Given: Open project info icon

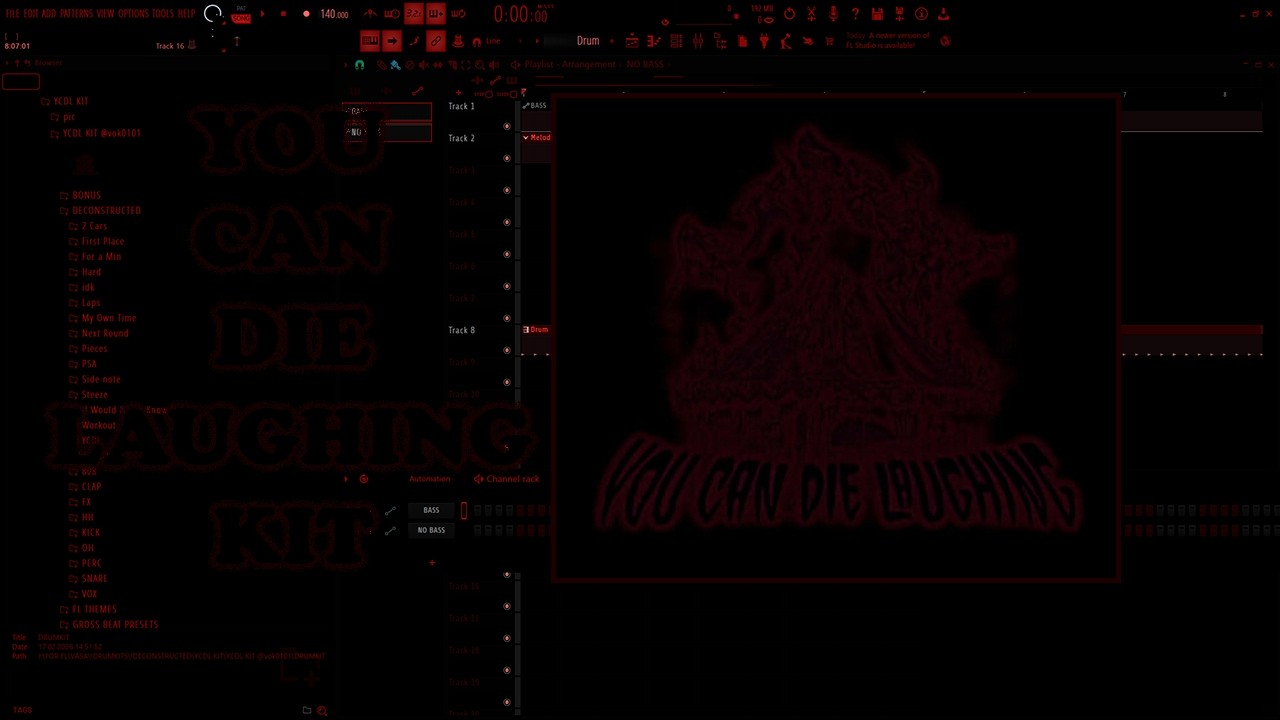Looking at the screenshot, I should pos(921,14).
